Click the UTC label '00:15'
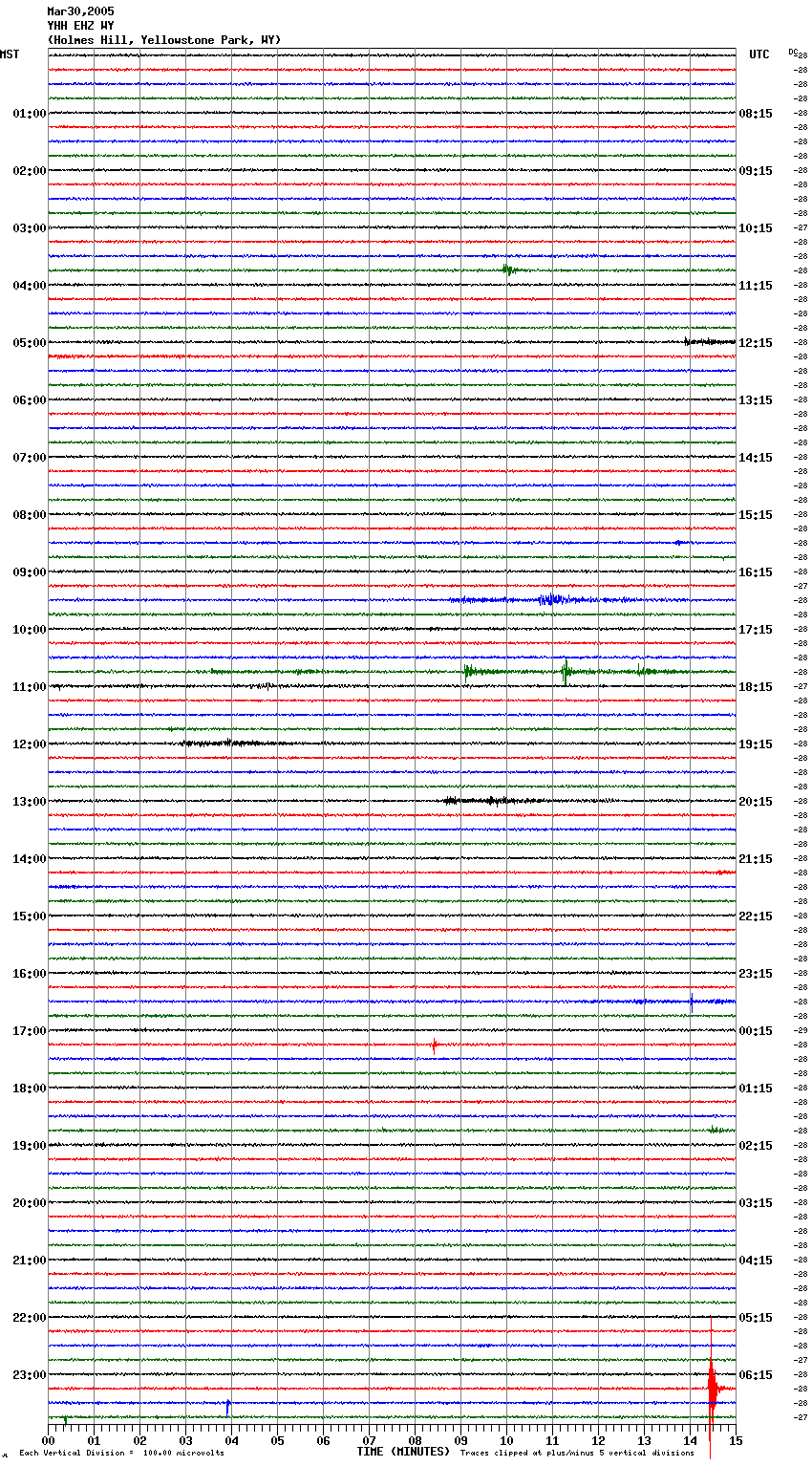Viewport: 812px width, 1466px height. click(756, 1031)
